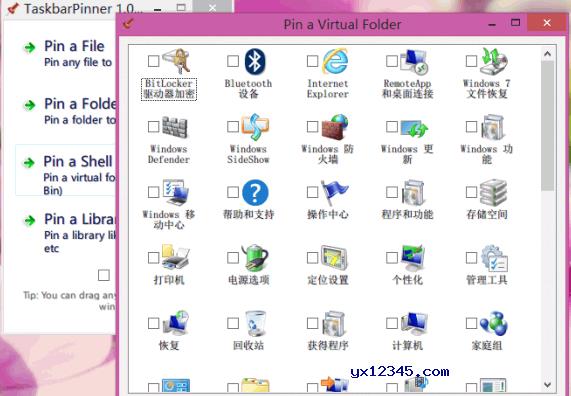571x396 pixels.
Task: Check the box for Windows 防火墙
Action: pos(312,127)
